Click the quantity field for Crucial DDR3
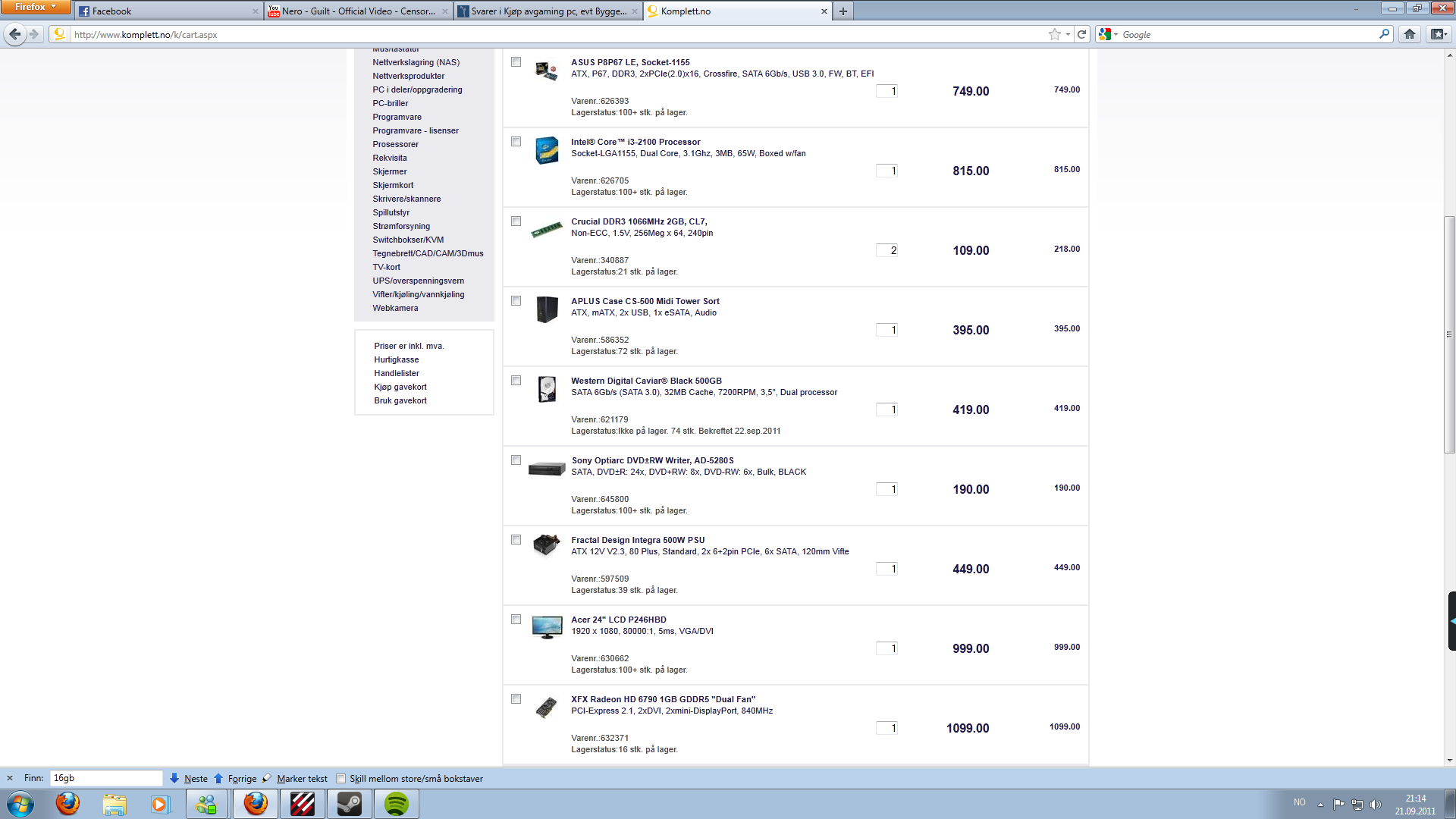 886,250
